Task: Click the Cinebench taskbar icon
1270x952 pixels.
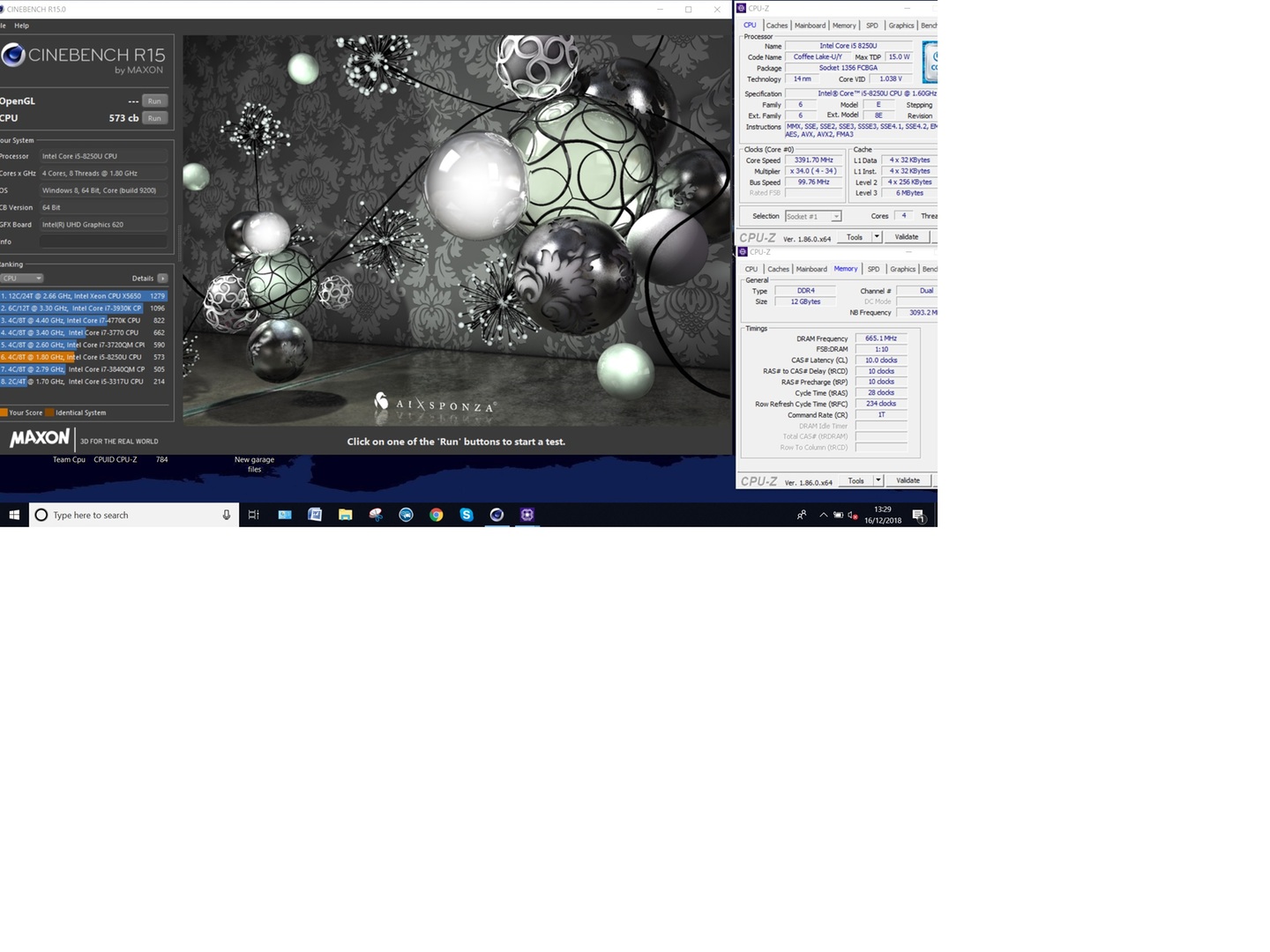Action: (497, 515)
